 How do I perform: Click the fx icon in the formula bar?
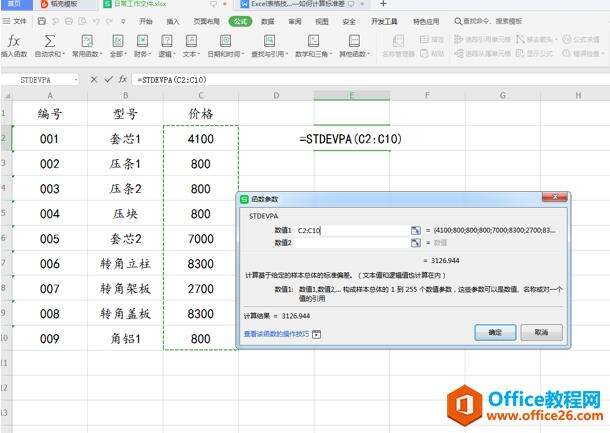(123, 79)
